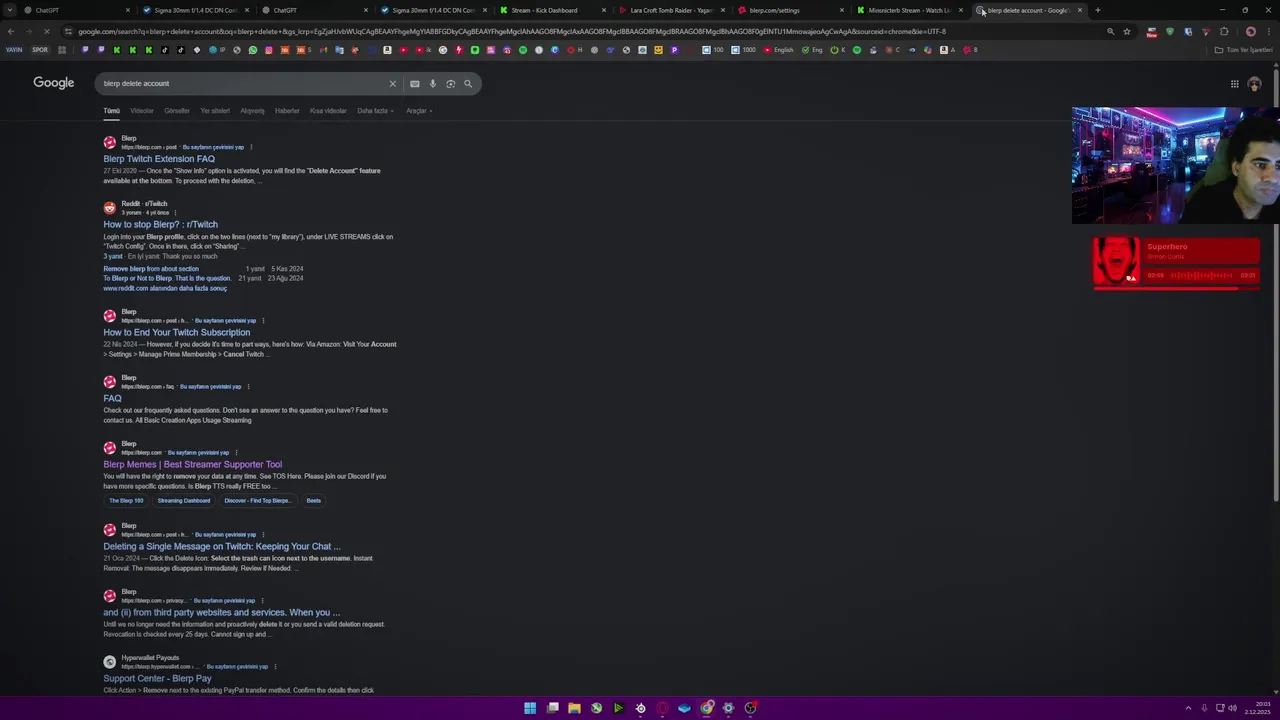1280x720 pixels.
Task: Expand the Daha fazla dropdown
Action: point(375,111)
